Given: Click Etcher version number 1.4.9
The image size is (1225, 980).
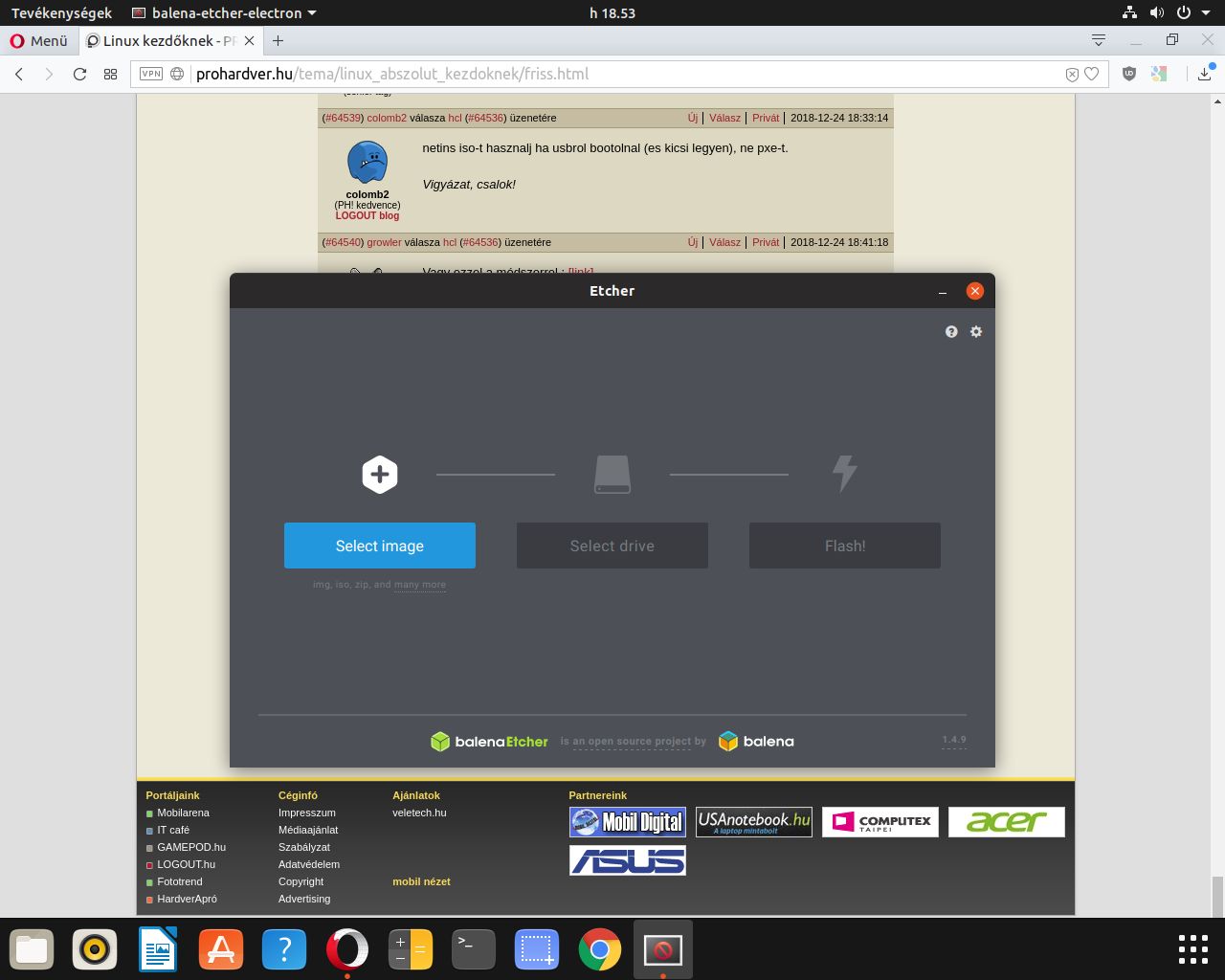Looking at the screenshot, I should (x=954, y=740).
